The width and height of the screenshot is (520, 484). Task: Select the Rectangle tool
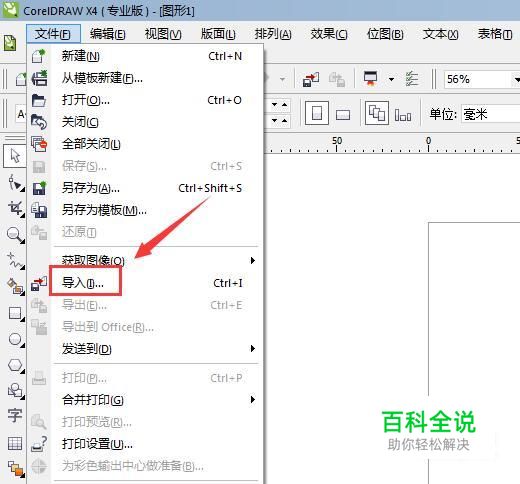(15, 313)
